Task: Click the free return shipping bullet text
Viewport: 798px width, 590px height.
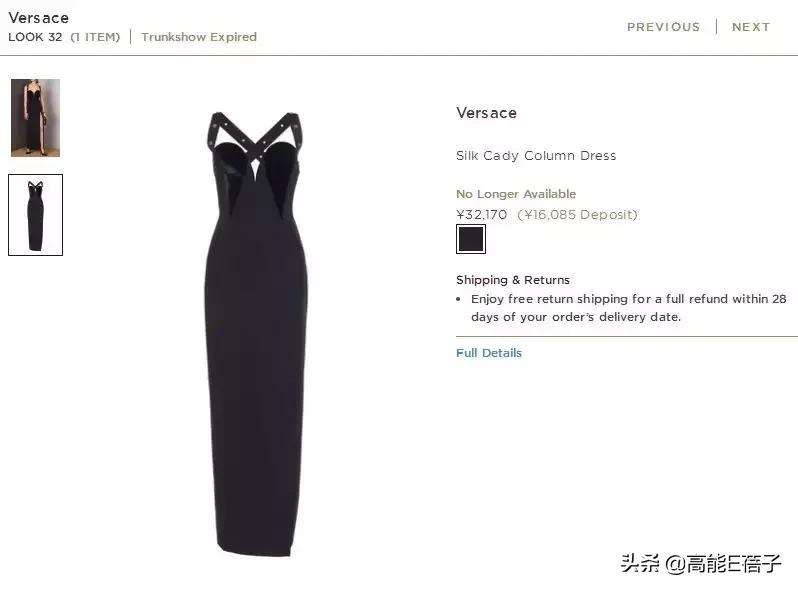Action: coord(629,307)
